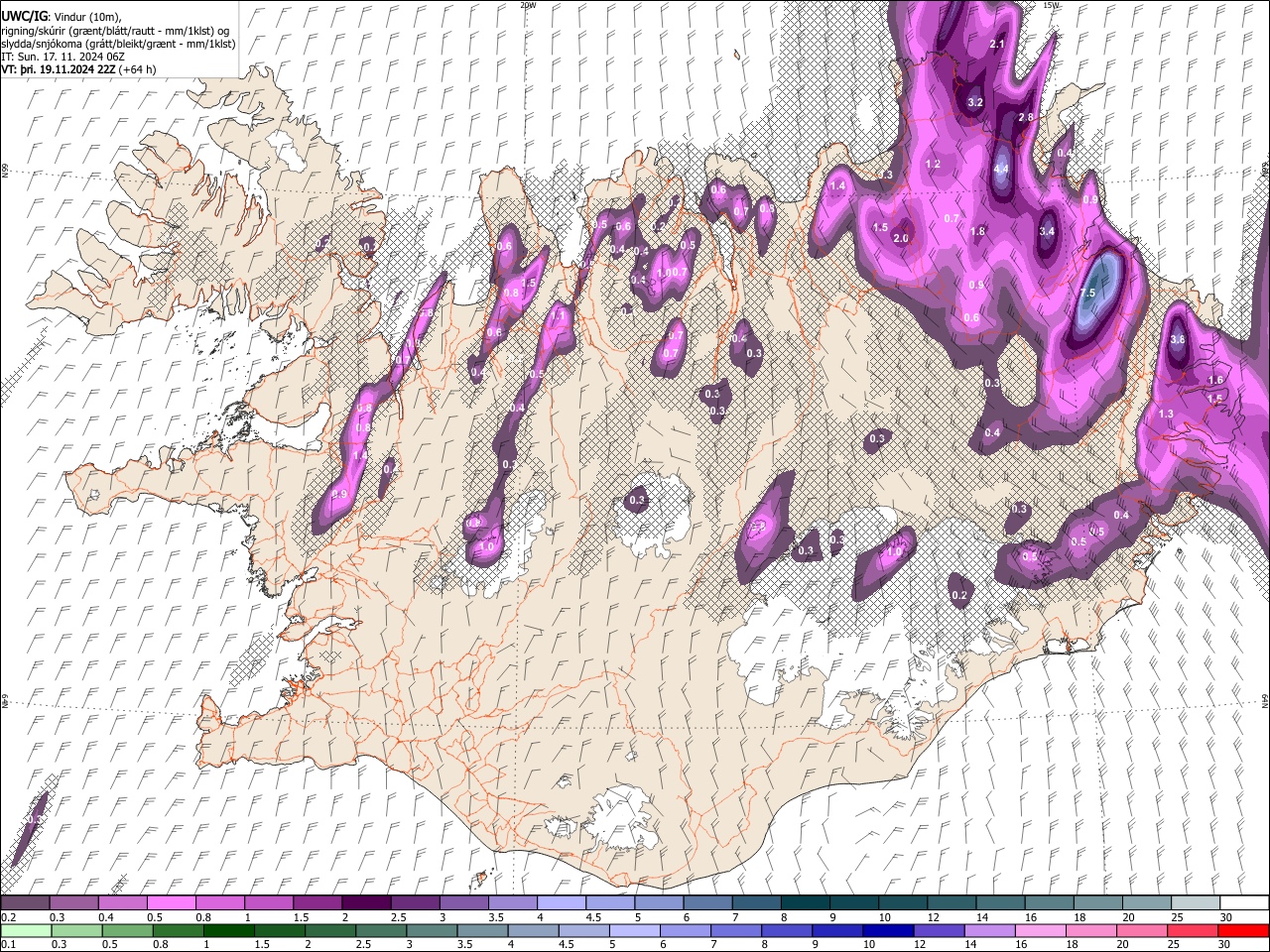The image size is (1270, 952).
Task: Click the 2.1 value label near the top
Action: tap(998, 45)
